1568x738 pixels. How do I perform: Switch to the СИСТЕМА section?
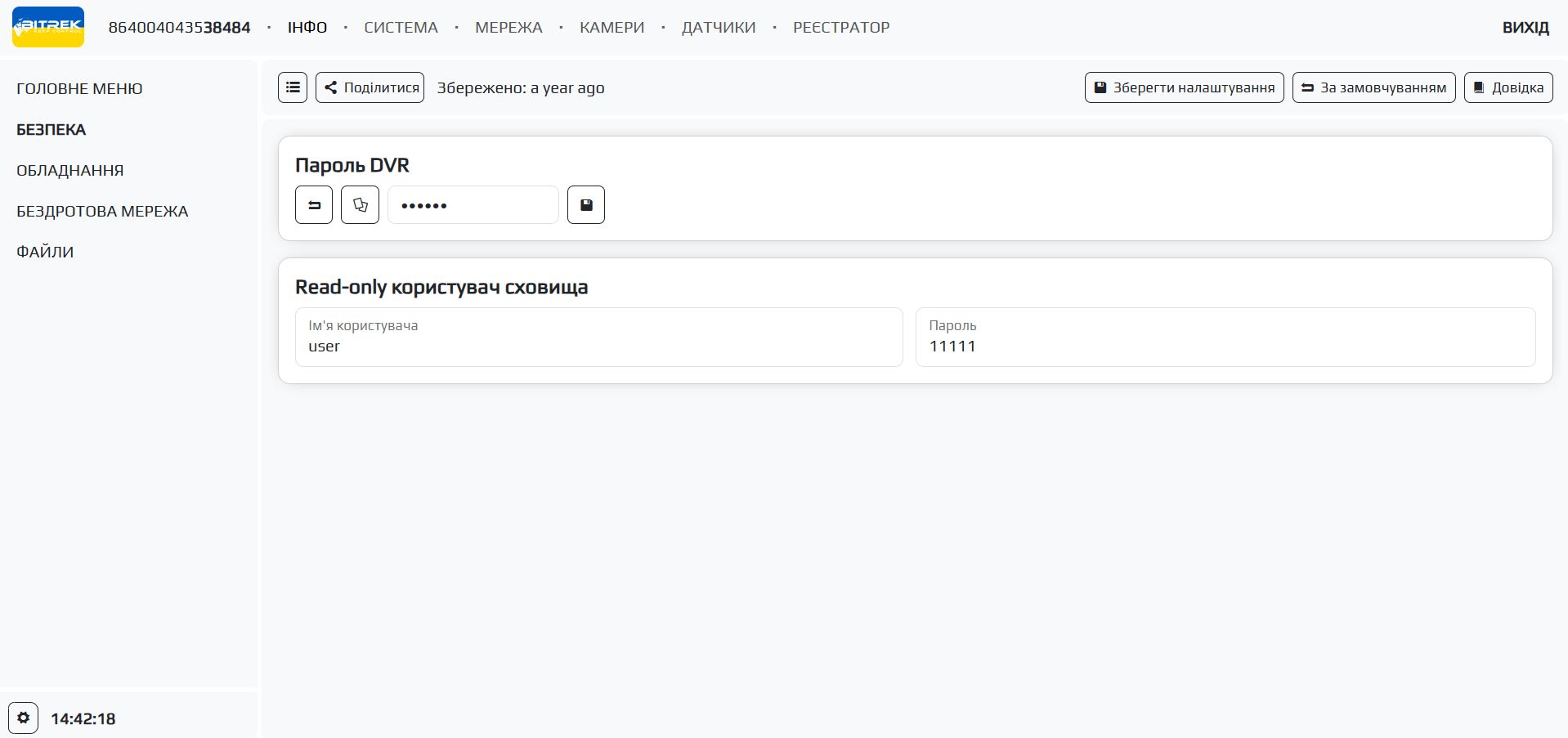click(x=401, y=27)
